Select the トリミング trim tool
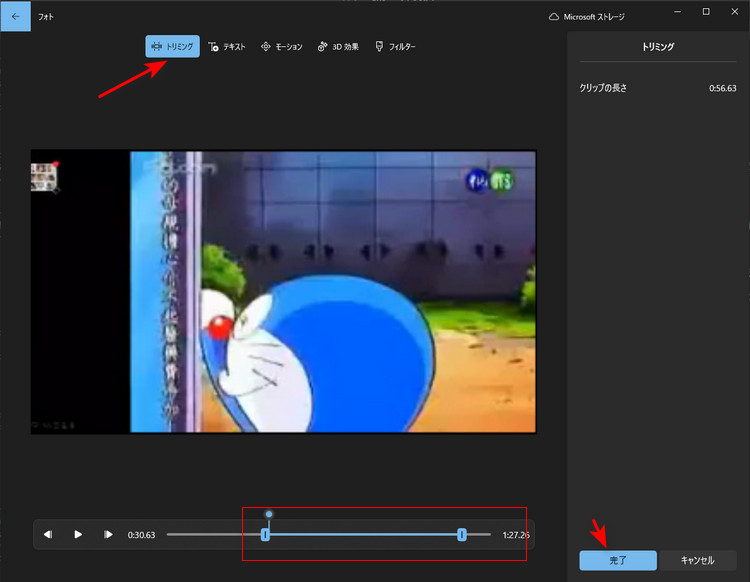This screenshot has width=750, height=582. [x=172, y=47]
